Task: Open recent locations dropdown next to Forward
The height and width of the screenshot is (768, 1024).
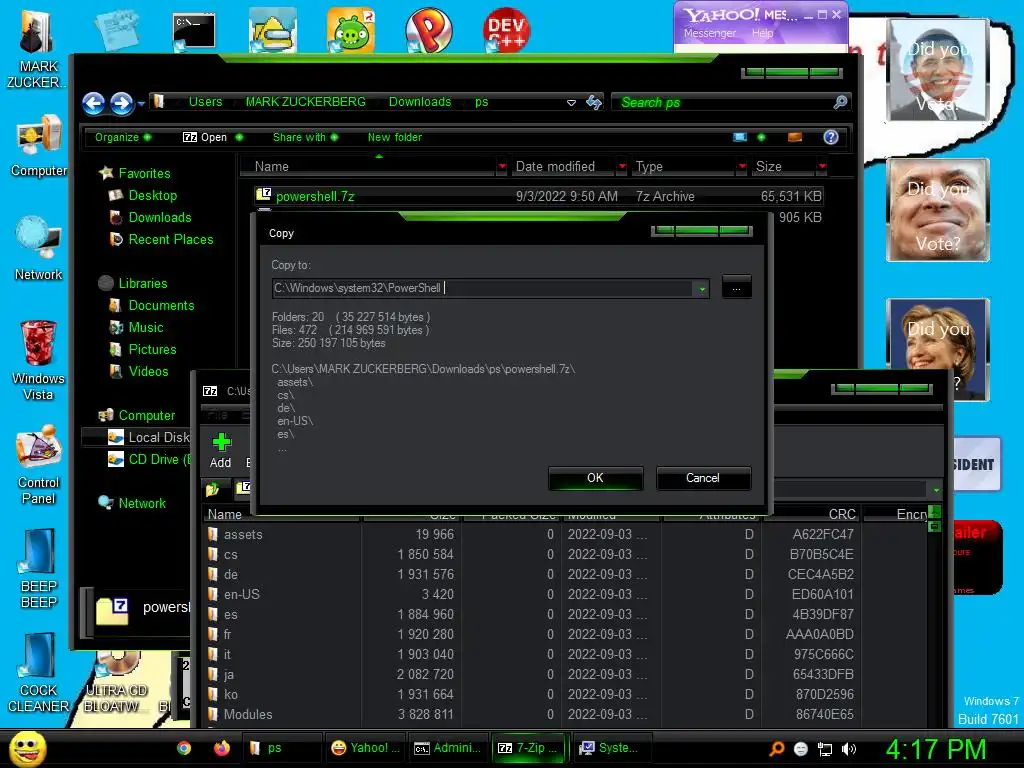Action: click(x=141, y=103)
